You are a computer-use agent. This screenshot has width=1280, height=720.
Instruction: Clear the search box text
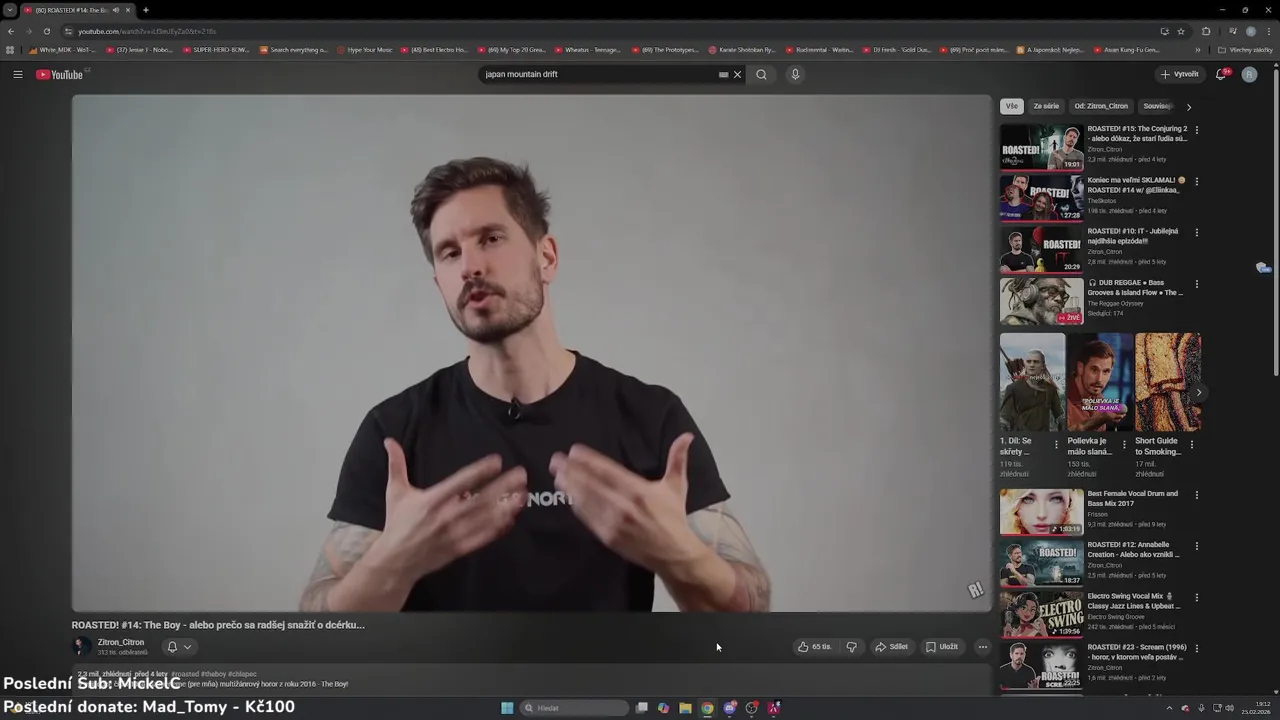point(738,74)
